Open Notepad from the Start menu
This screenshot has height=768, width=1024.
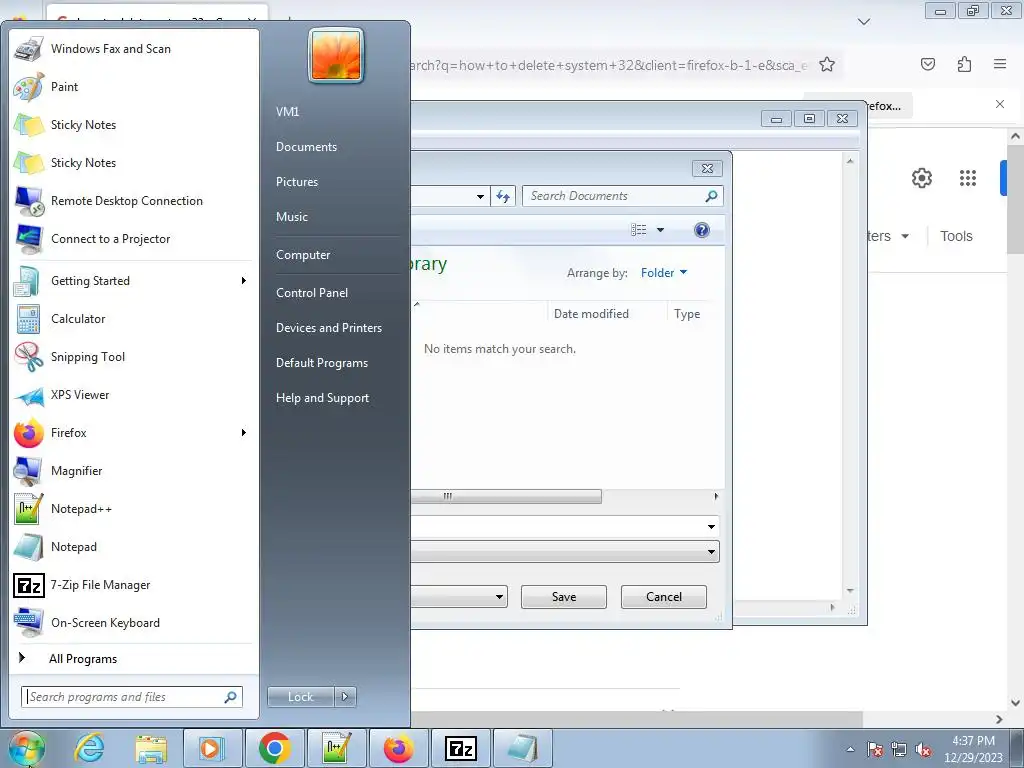[134, 547]
